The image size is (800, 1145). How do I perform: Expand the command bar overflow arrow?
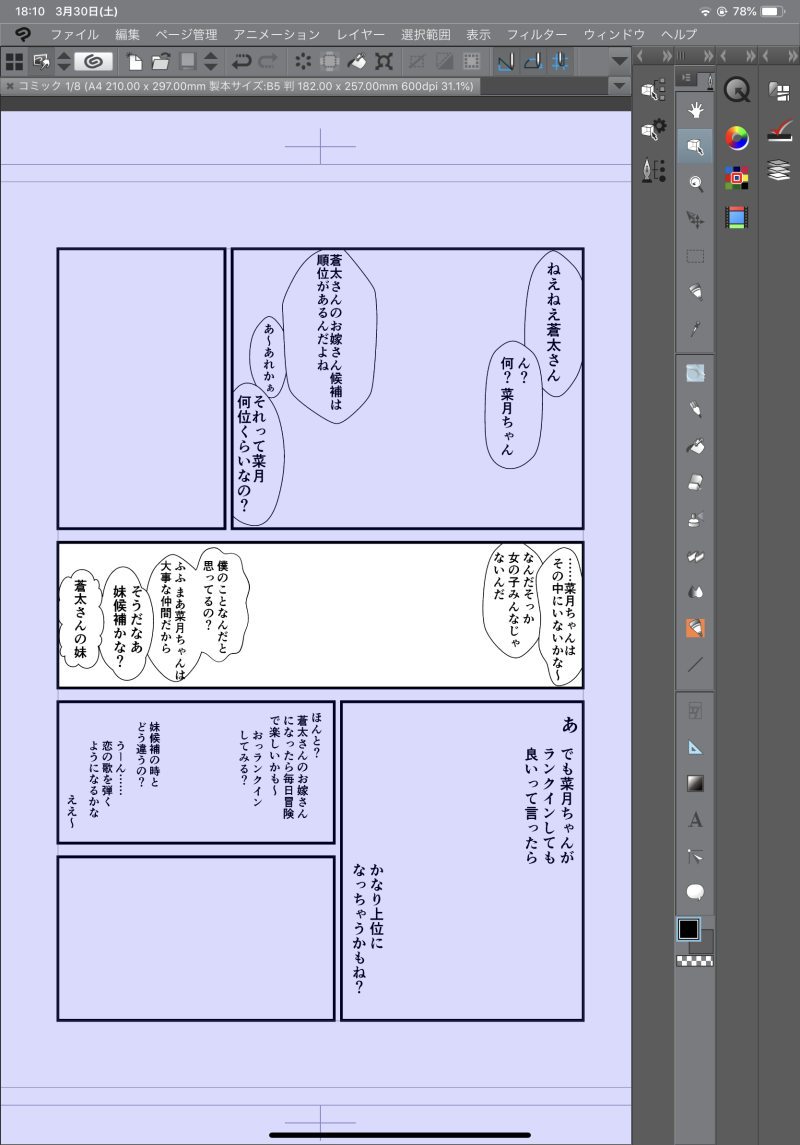[620, 61]
